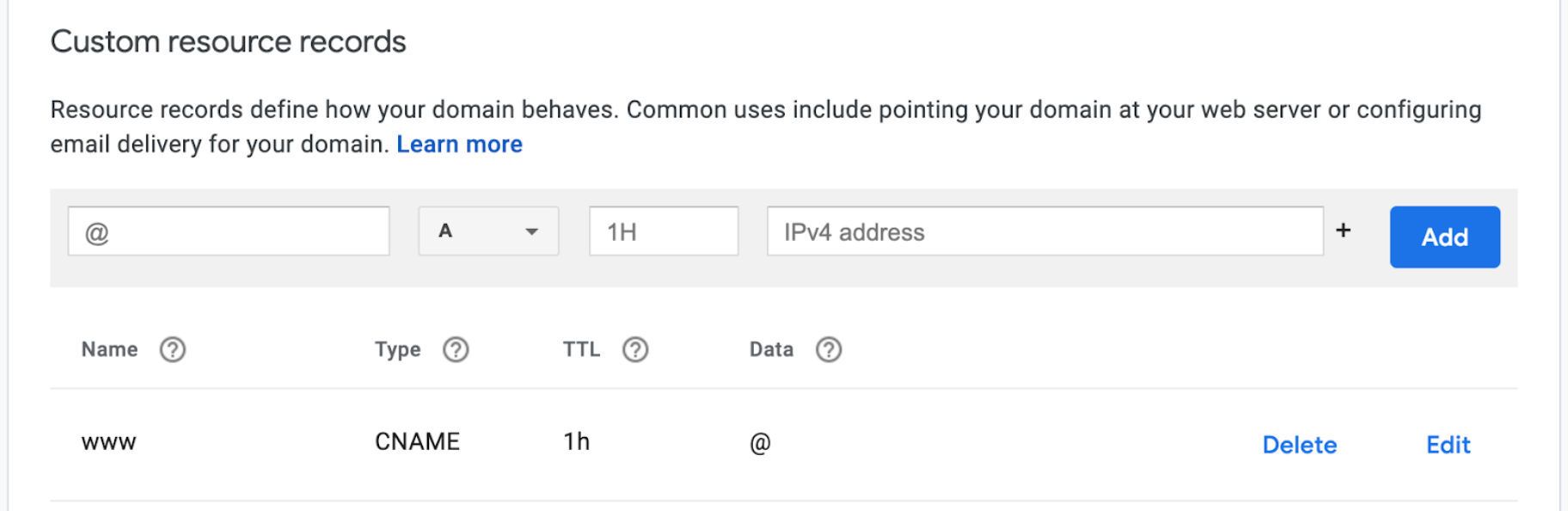Open the Learn more link
This screenshot has height=511, width=1568.
pos(459,144)
